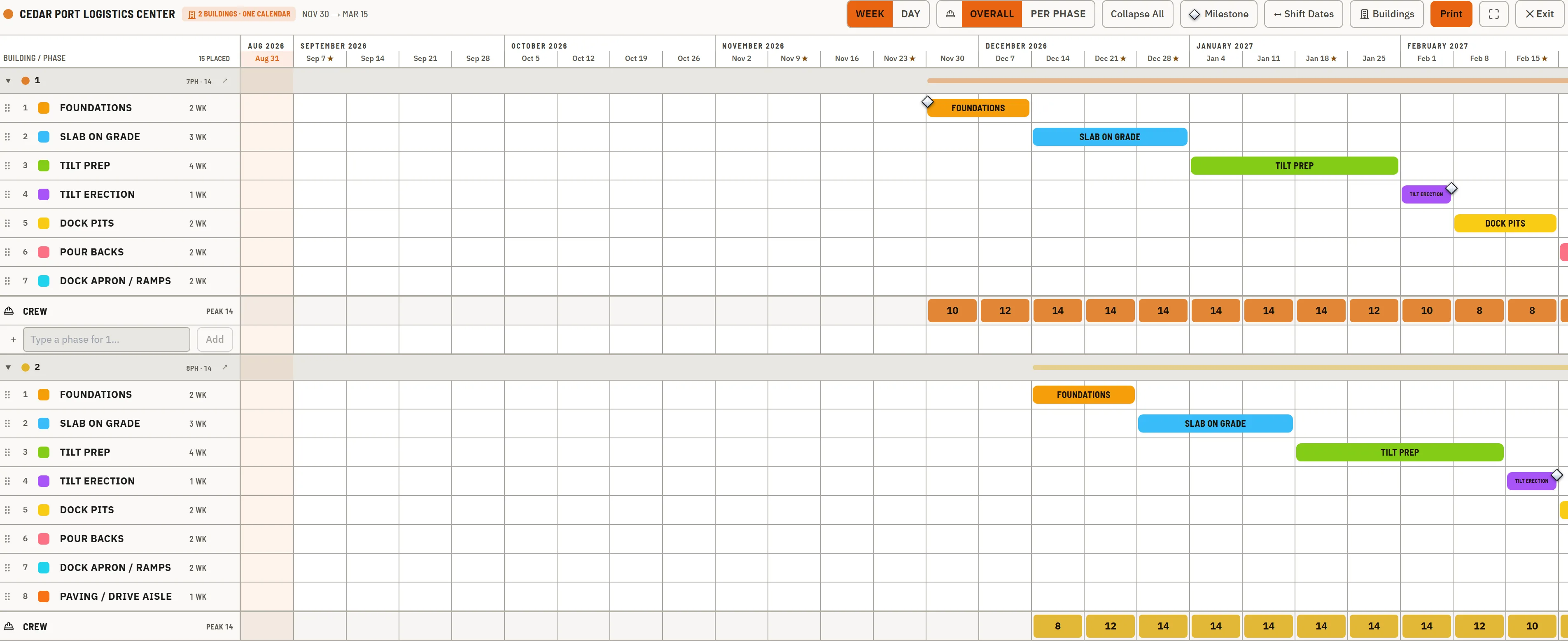The width and height of the screenshot is (1568, 641).
Task: Click Add phase button
Action: coord(214,340)
